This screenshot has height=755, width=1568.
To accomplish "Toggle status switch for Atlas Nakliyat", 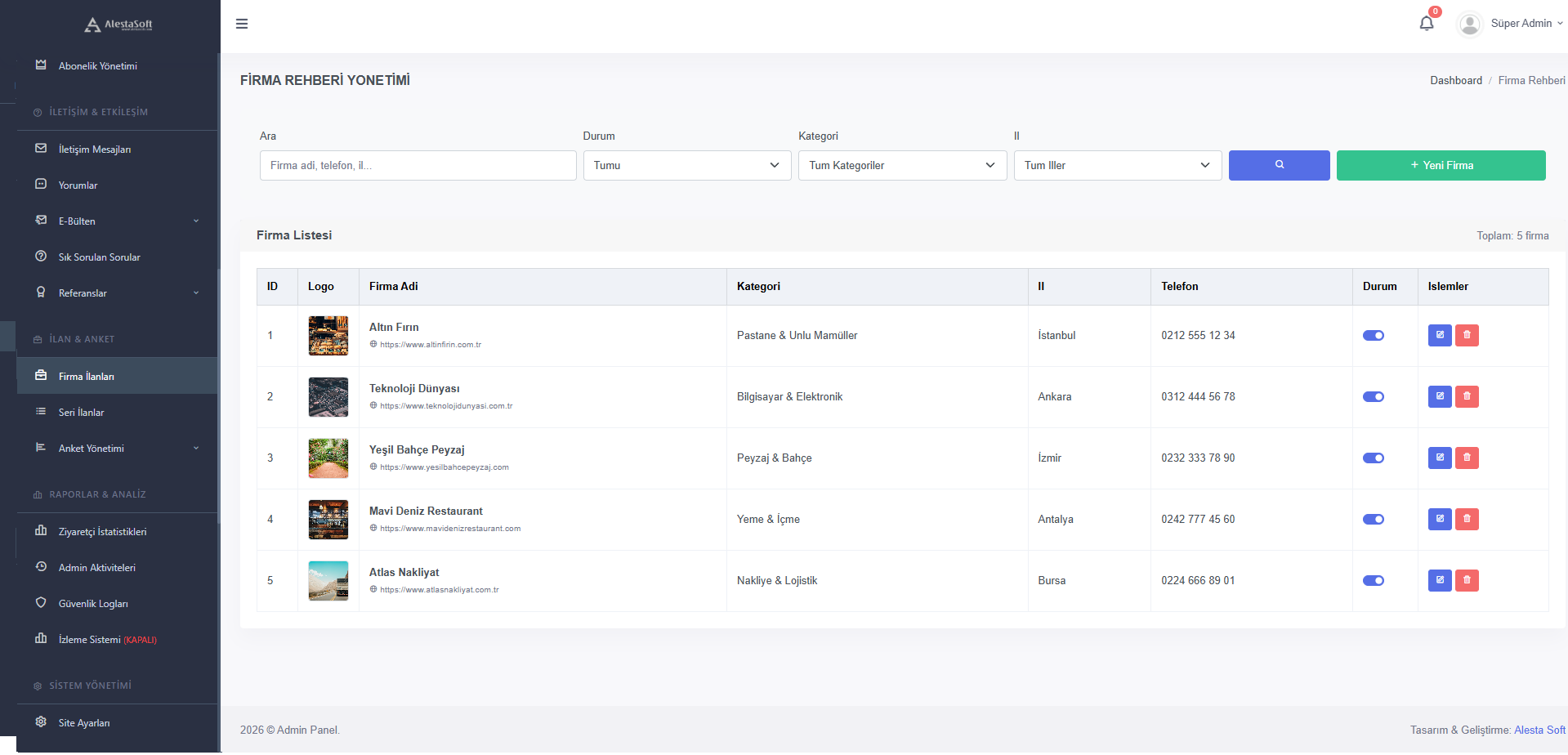I will [x=1373, y=580].
